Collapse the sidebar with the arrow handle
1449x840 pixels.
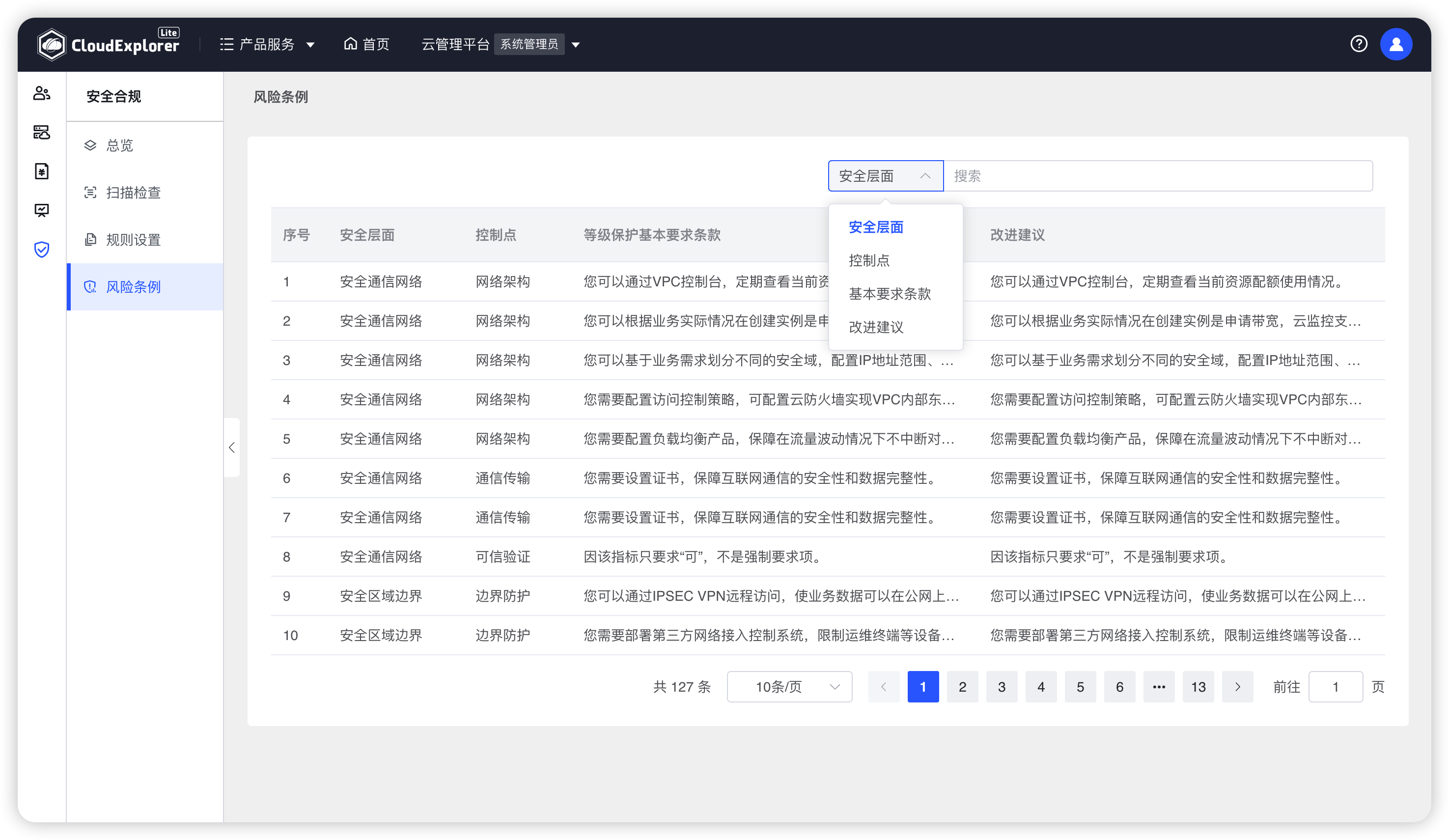tap(232, 448)
